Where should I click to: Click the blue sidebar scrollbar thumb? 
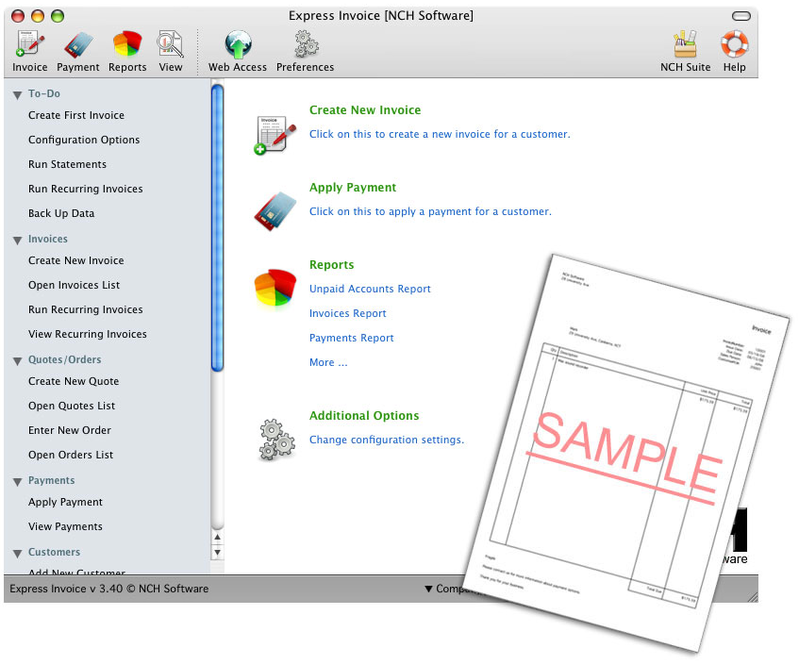(217, 228)
